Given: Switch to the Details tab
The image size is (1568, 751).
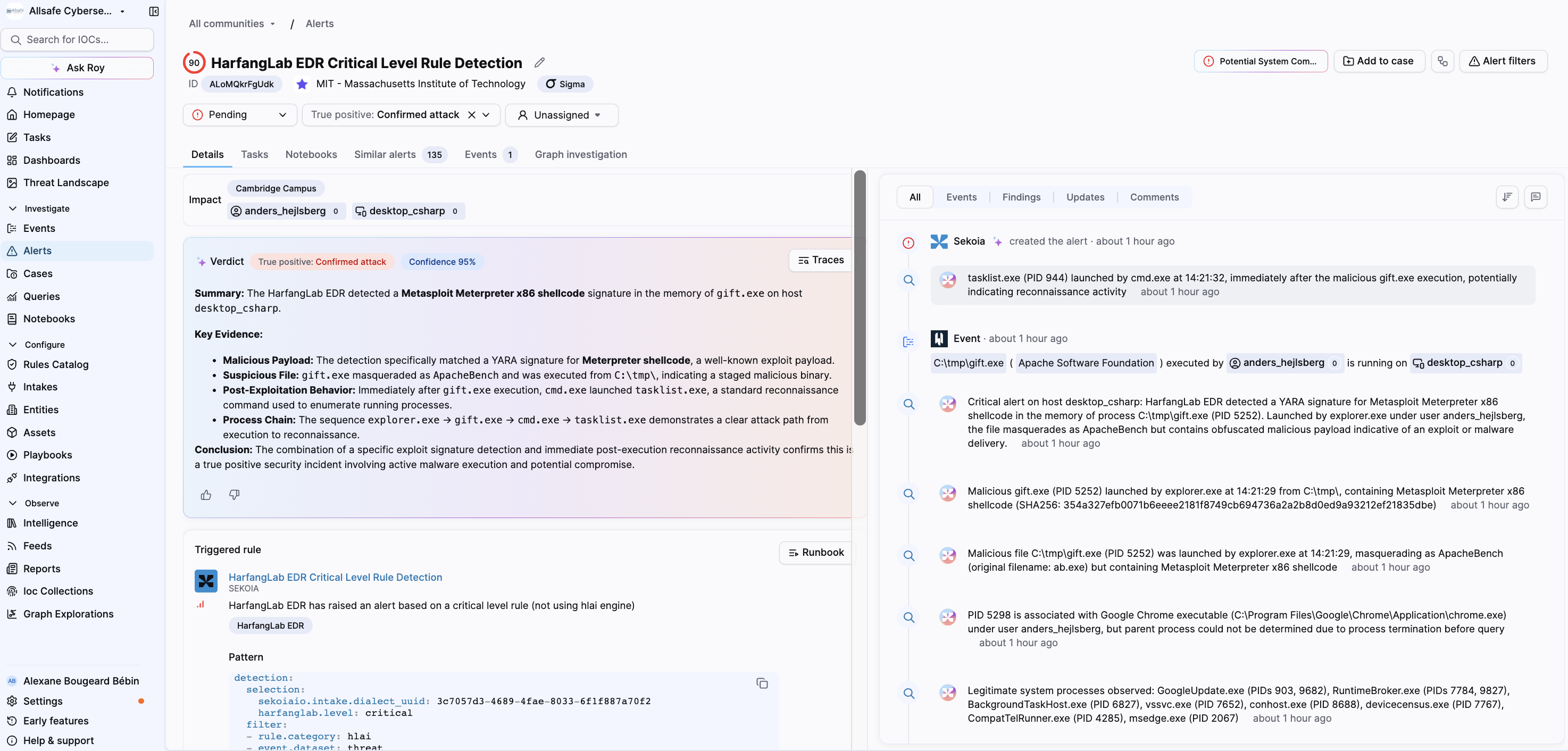Looking at the screenshot, I should (207, 155).
